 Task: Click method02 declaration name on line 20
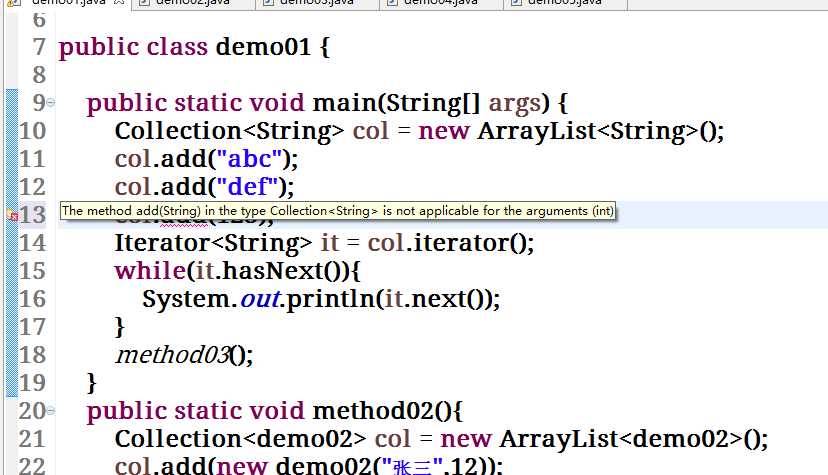click(373, 411)
